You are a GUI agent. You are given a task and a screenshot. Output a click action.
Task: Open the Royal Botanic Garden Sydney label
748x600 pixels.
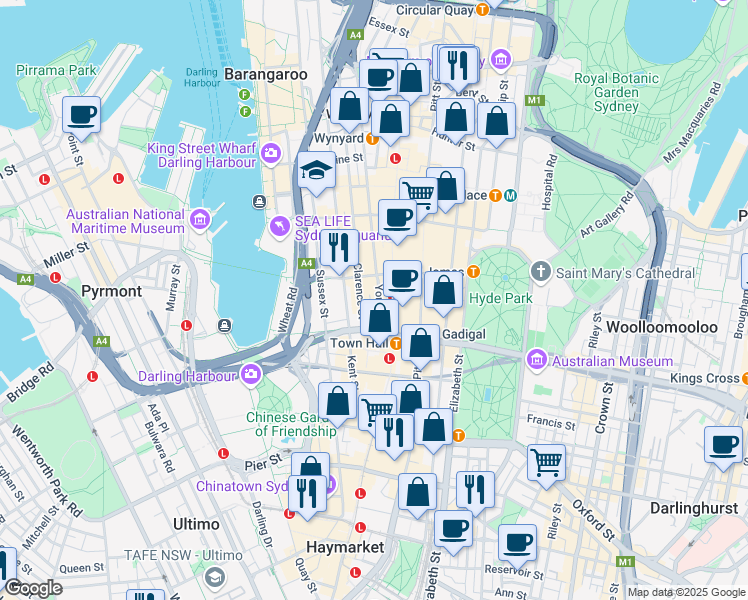coord(616,92)
